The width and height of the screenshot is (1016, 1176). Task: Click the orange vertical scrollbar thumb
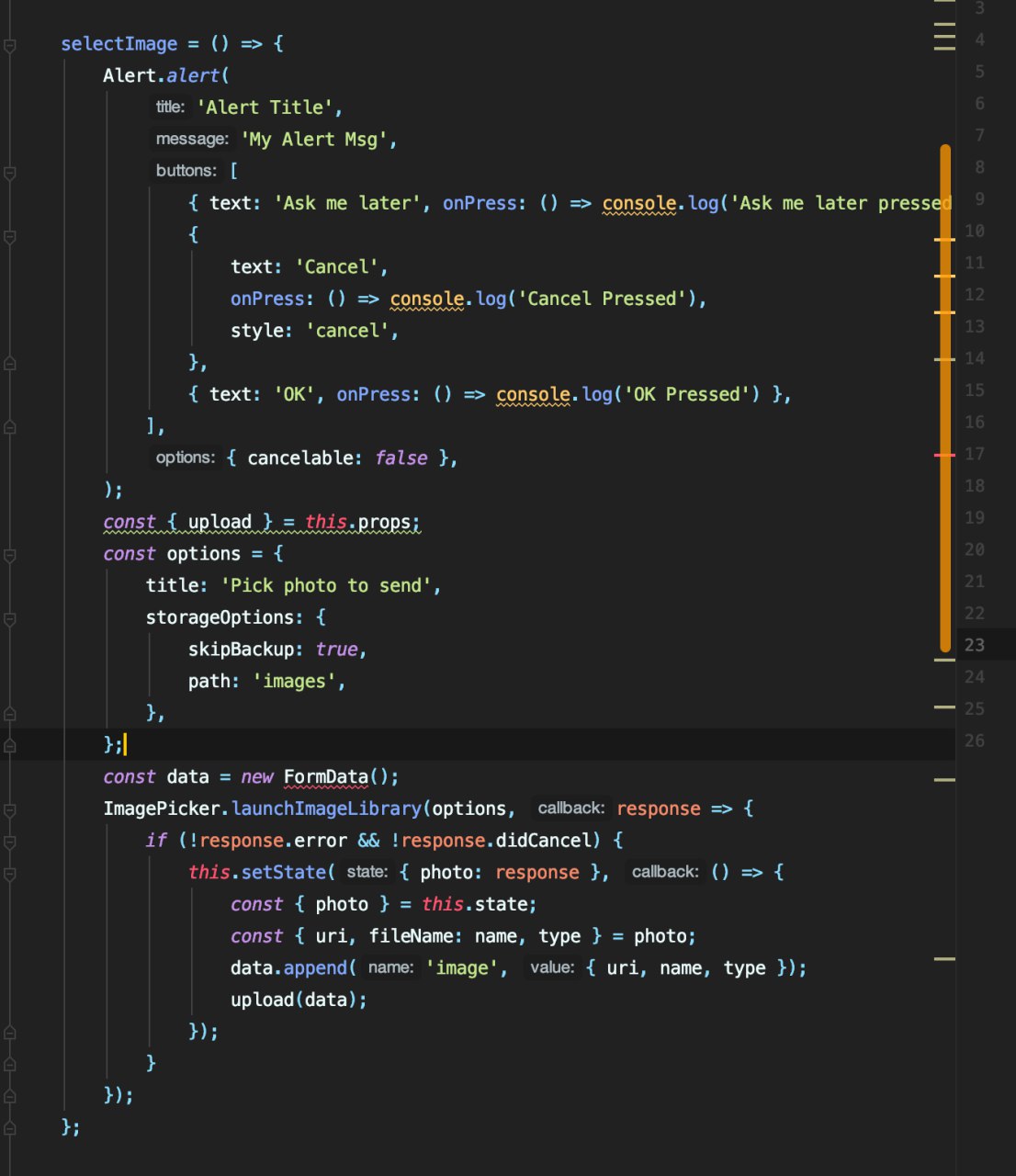(x=945, y=398)
